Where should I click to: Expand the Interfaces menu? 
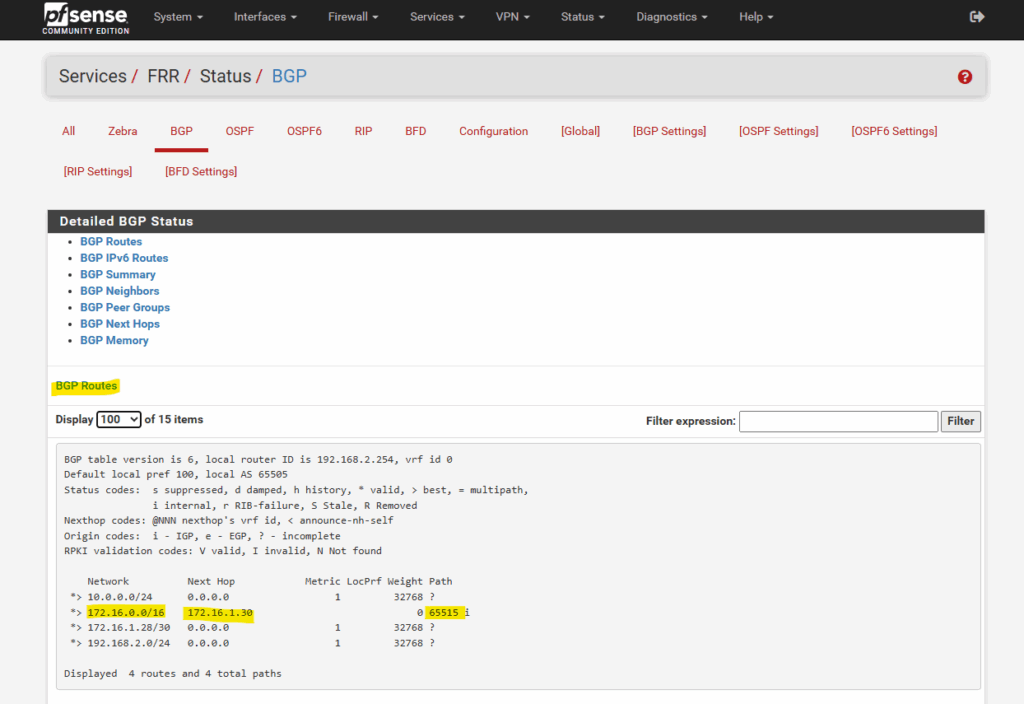pyautogui.click(x=265, y=17)
